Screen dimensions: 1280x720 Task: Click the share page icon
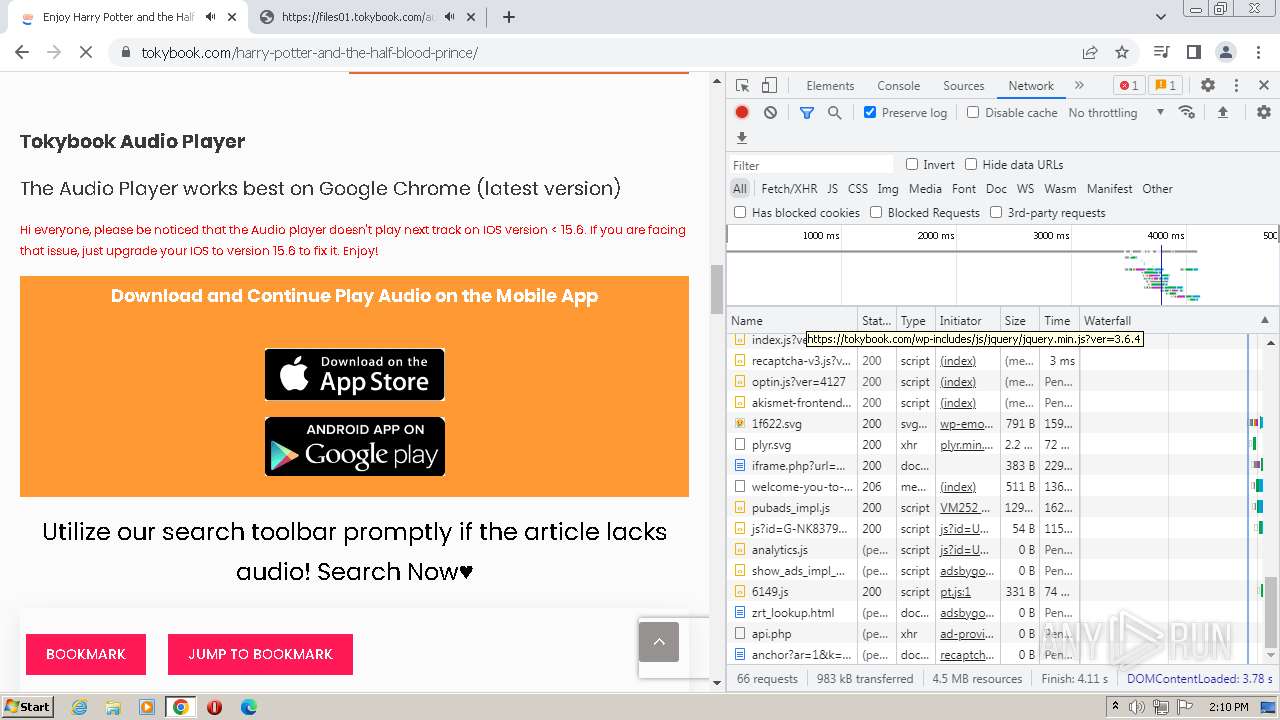coord(1090,52)
